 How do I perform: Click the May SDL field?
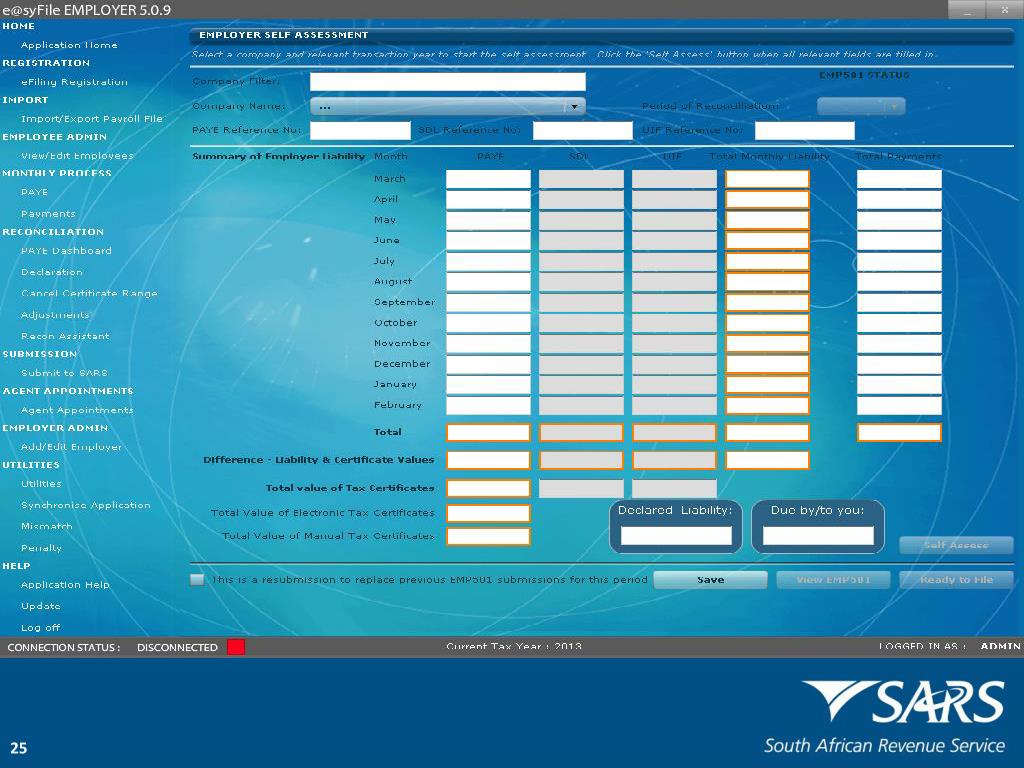[581, 220]
